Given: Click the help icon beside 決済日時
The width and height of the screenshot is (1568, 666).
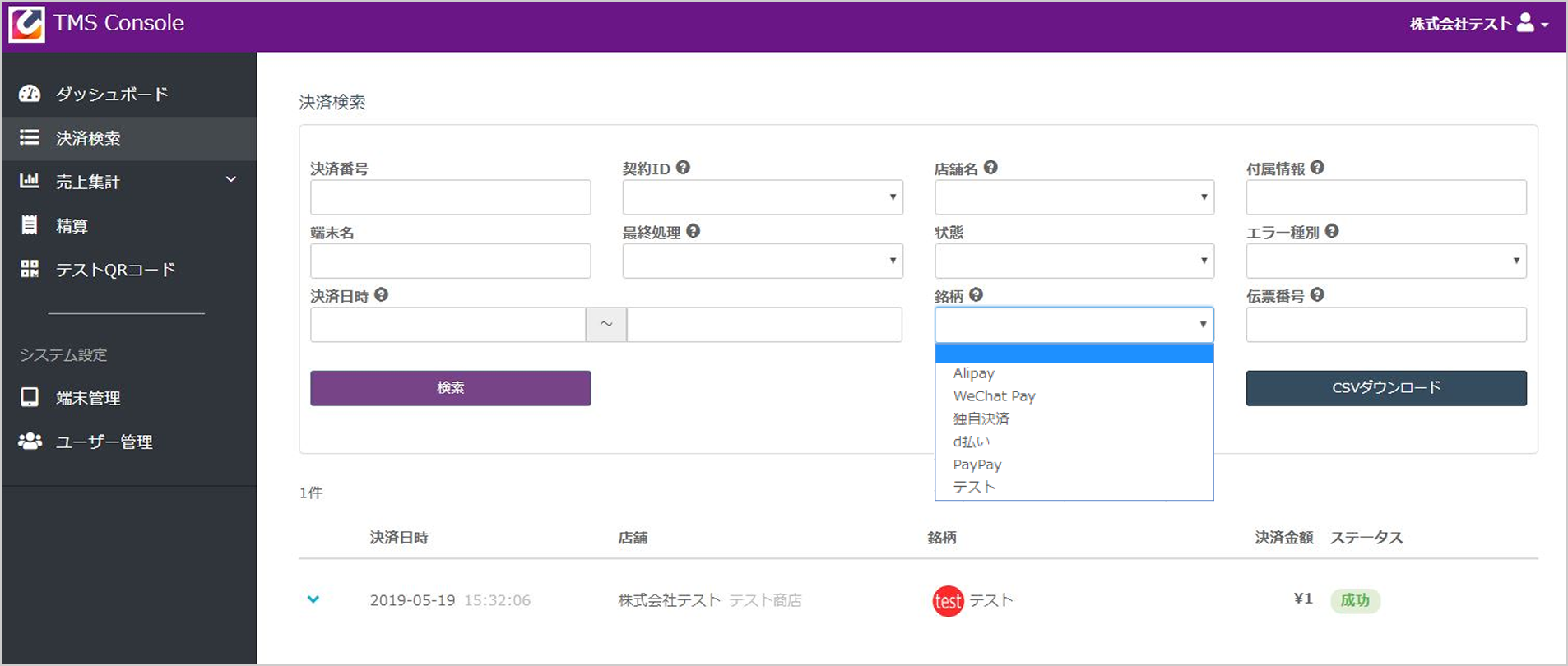Looking at the screenshot, I should tap(381, 295).
